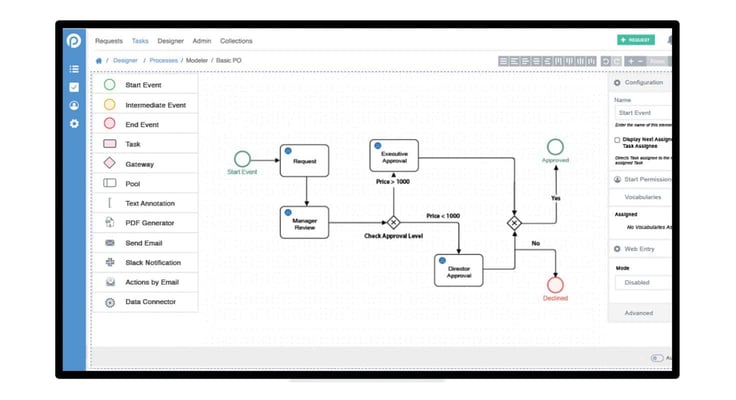The image size is (736, 400).
Task: Click the redo icon in modeler toolbar
Action: 617,61
